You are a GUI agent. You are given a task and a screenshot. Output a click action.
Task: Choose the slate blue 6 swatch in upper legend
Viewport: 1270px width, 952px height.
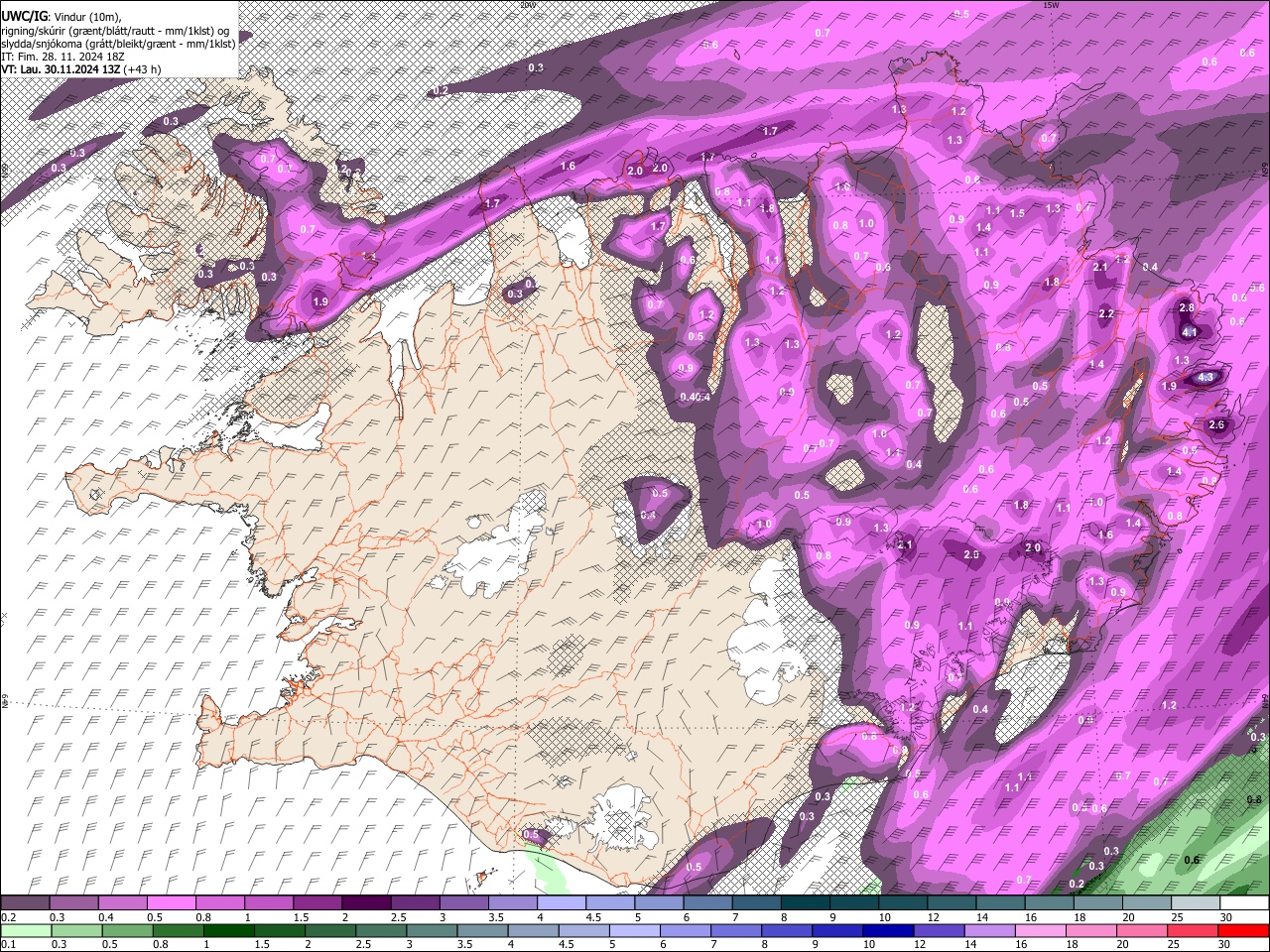click(x=707, y=903)
